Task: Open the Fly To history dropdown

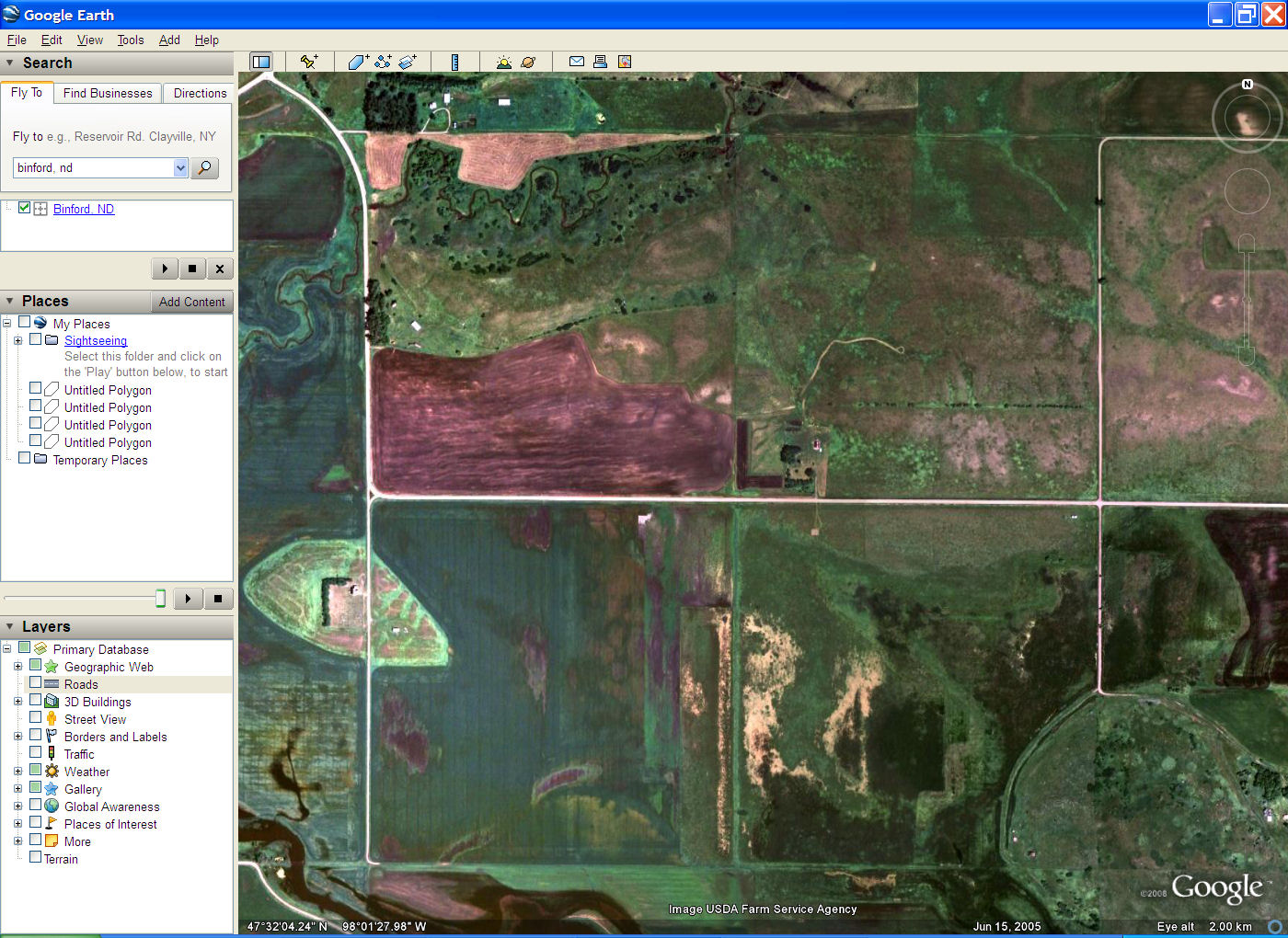Action: click(x=180, y=167)
